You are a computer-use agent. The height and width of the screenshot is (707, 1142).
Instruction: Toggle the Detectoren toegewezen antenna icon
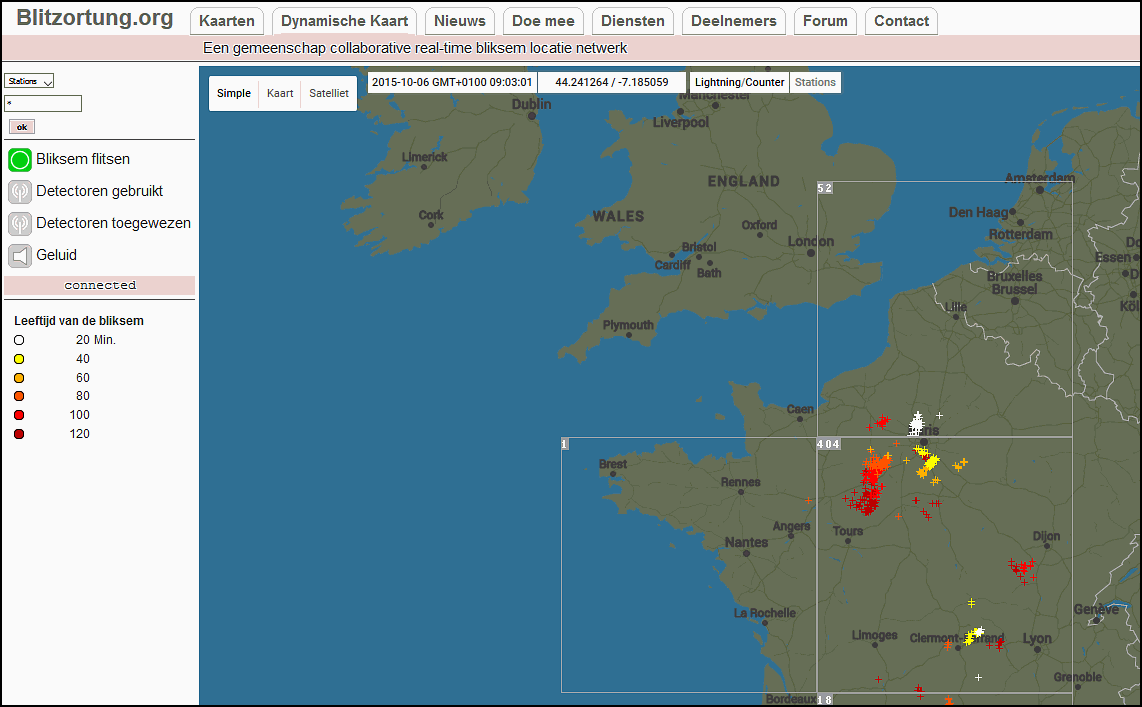point(20,224)
